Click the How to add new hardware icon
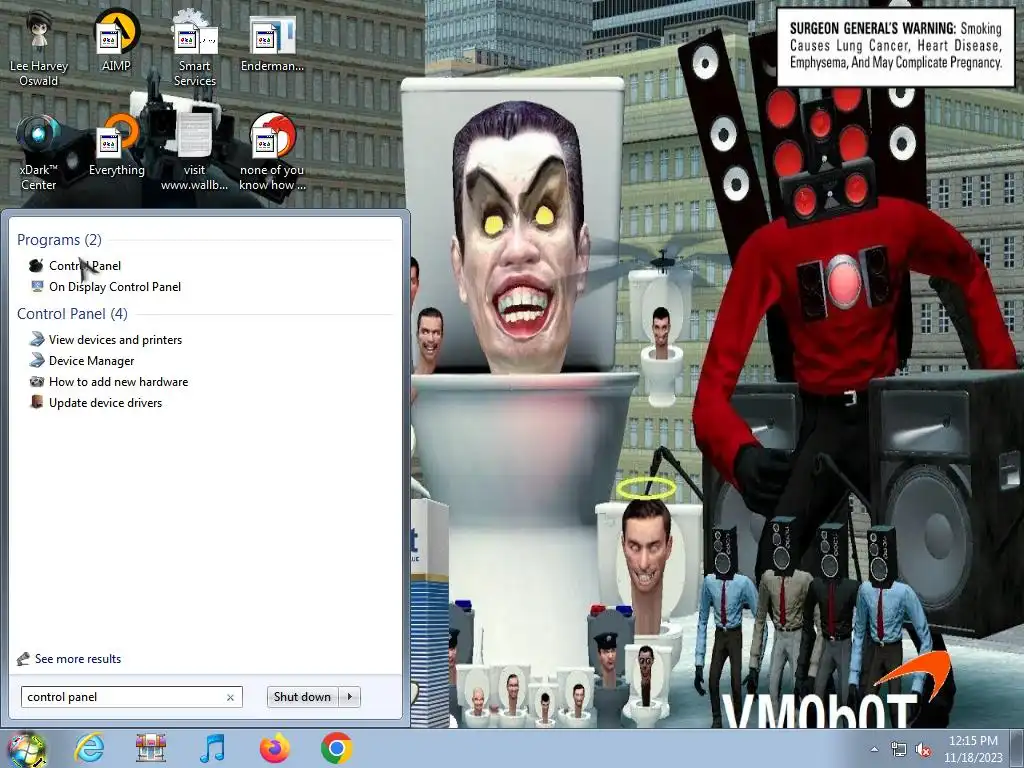 [37, 381]
